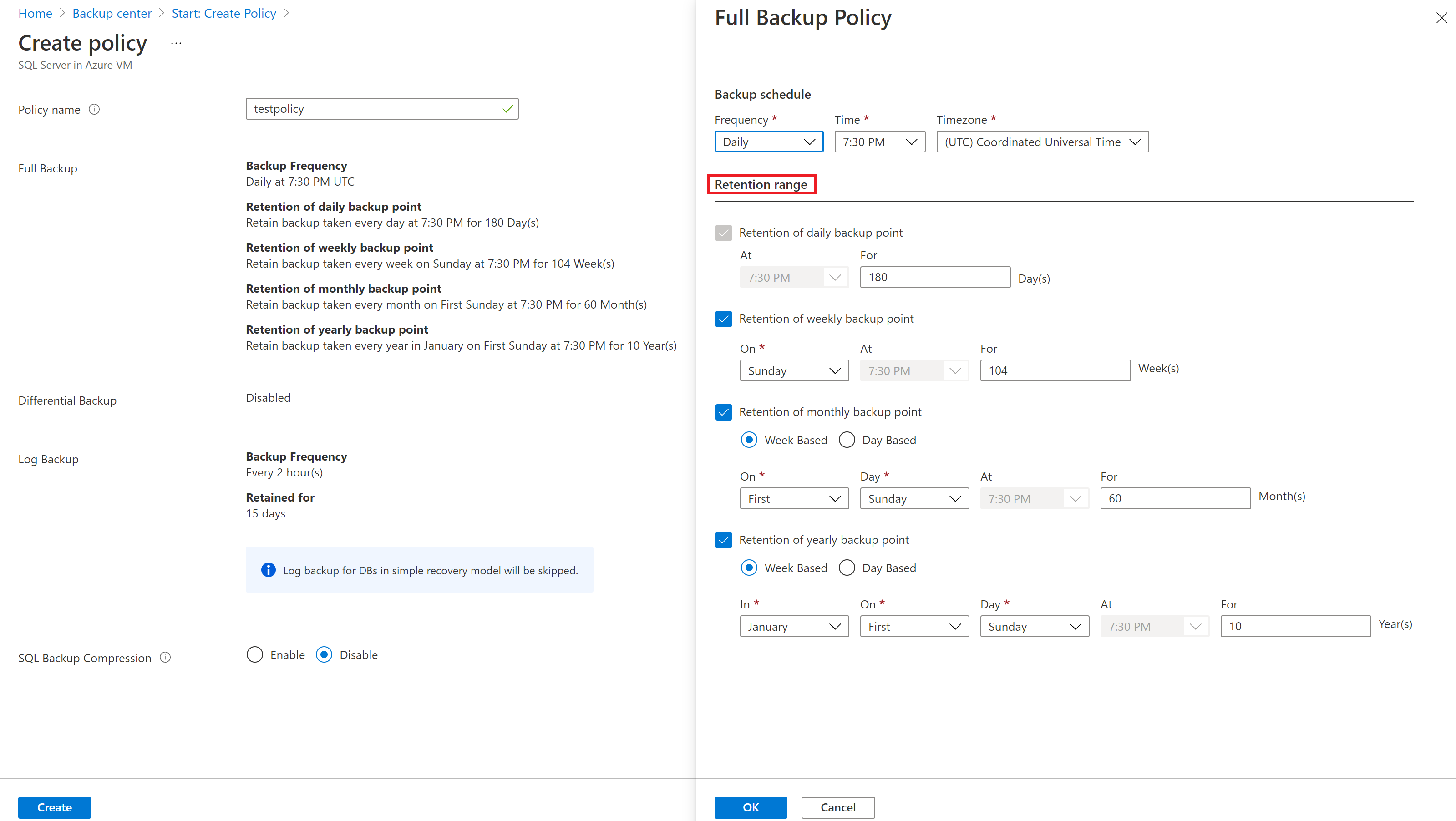Click the Backup center breadcrumb link

pyautogui.click(x=112, y=14)
